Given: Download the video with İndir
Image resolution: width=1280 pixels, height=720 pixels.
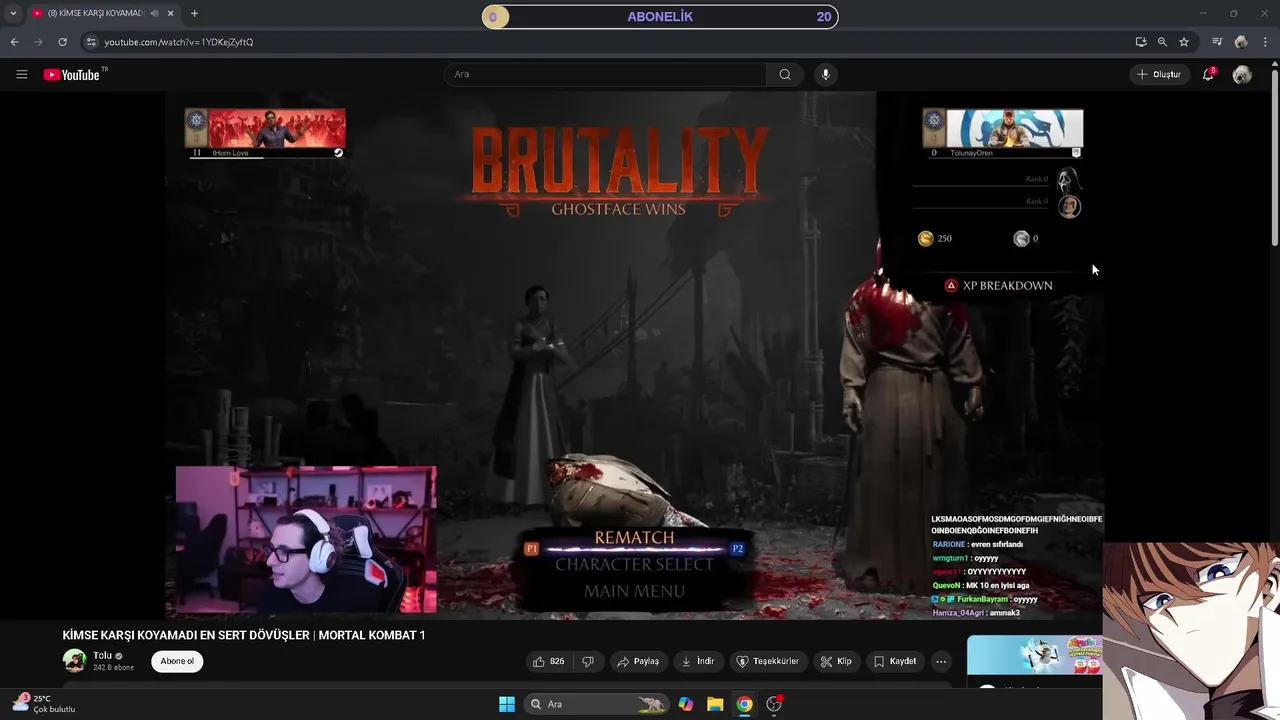Looking at the screenshot, I should 698,661.
